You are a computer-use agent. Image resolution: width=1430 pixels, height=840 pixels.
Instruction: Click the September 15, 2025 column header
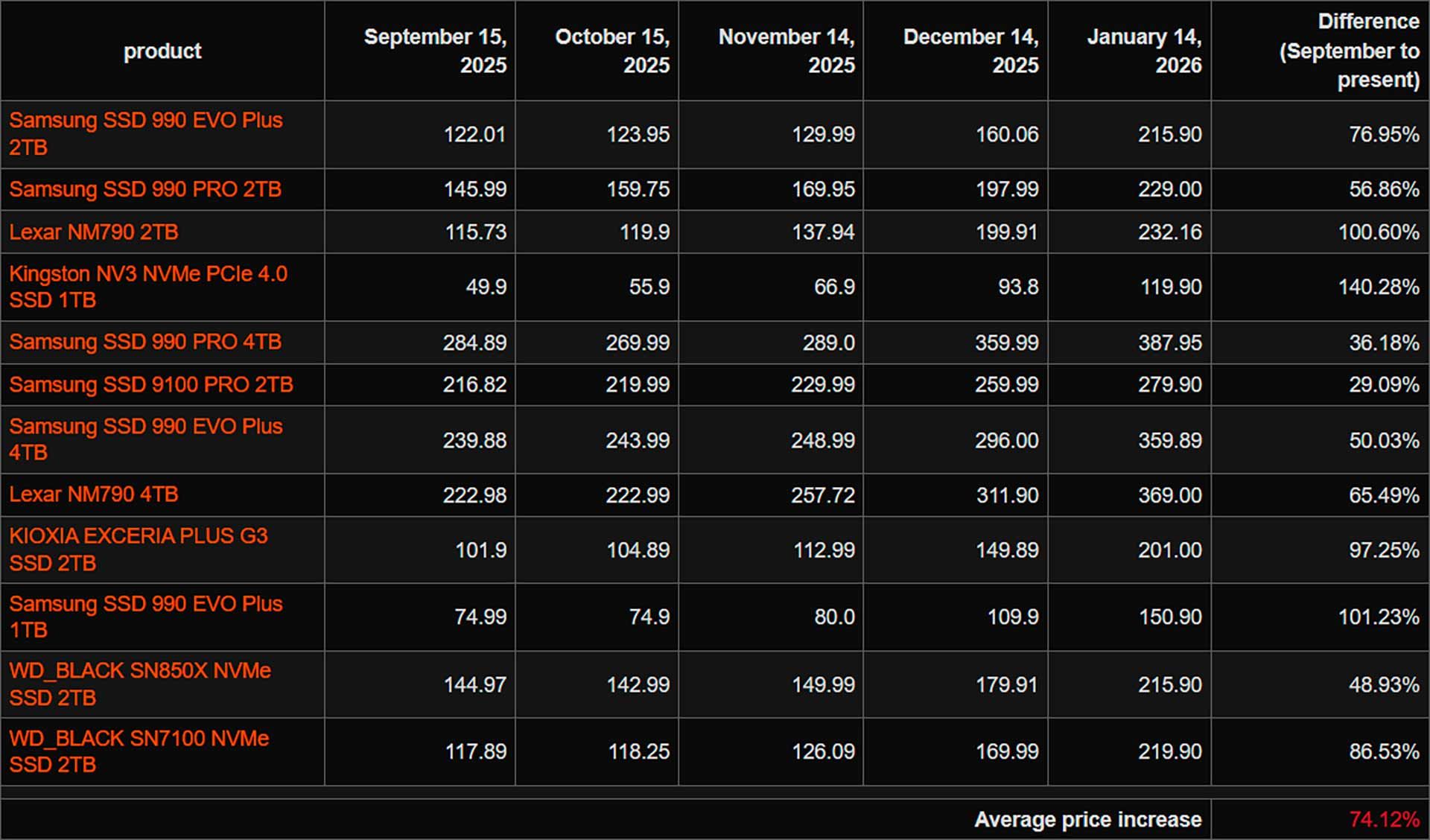pos(435,51)
